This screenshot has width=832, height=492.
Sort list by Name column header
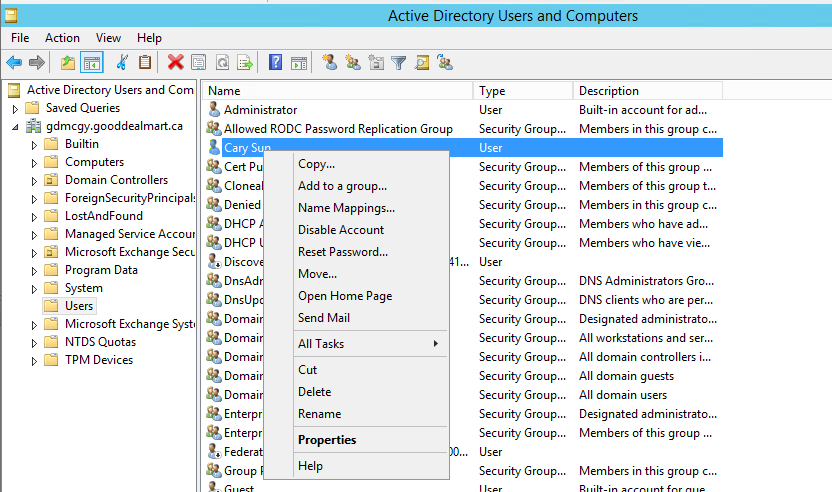(337, 91)
